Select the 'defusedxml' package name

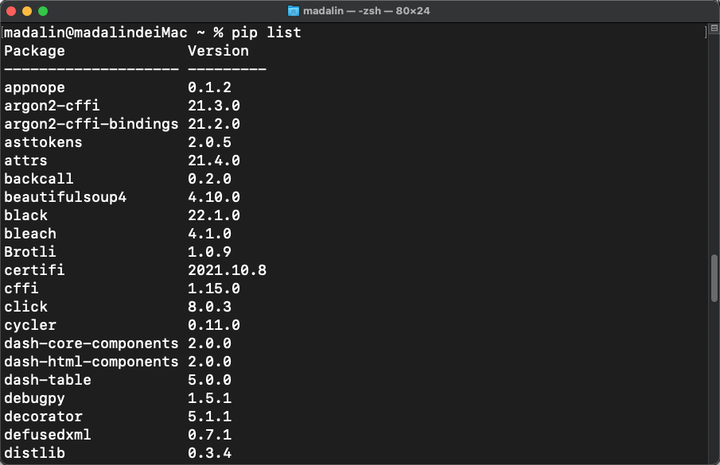[48, 435]
